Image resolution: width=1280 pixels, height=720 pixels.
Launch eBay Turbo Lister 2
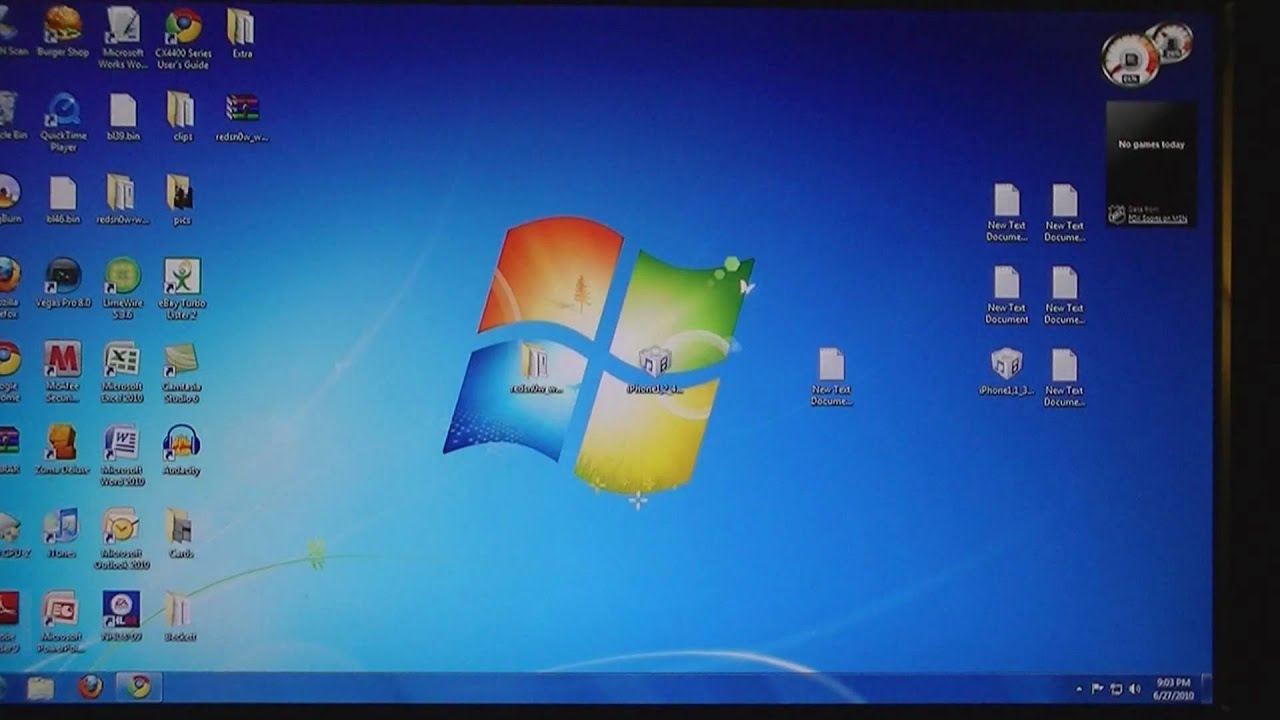(x=182, y=288)
